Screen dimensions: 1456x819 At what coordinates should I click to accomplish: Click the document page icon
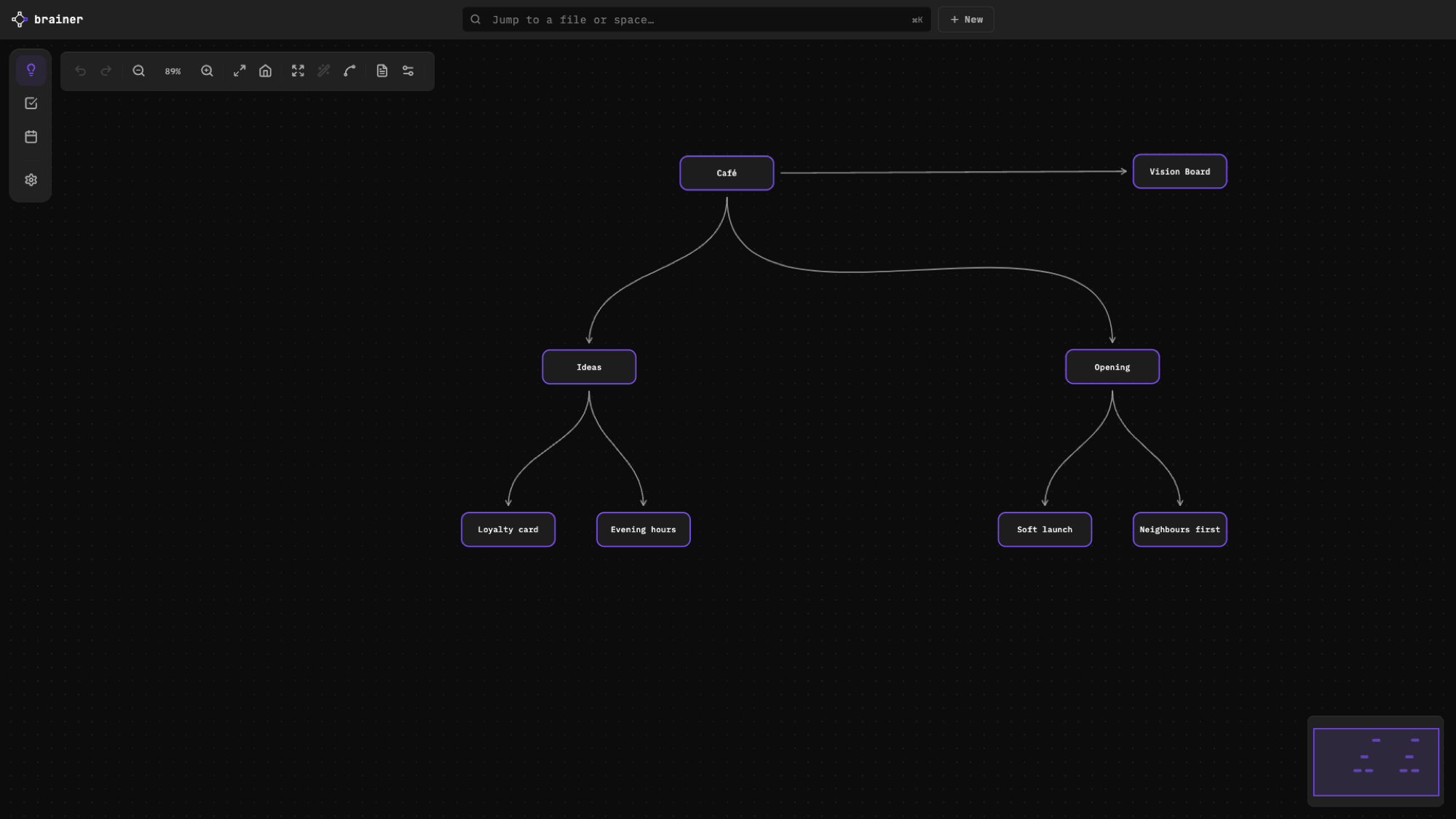pyautogui.click(x=382, y=71)
